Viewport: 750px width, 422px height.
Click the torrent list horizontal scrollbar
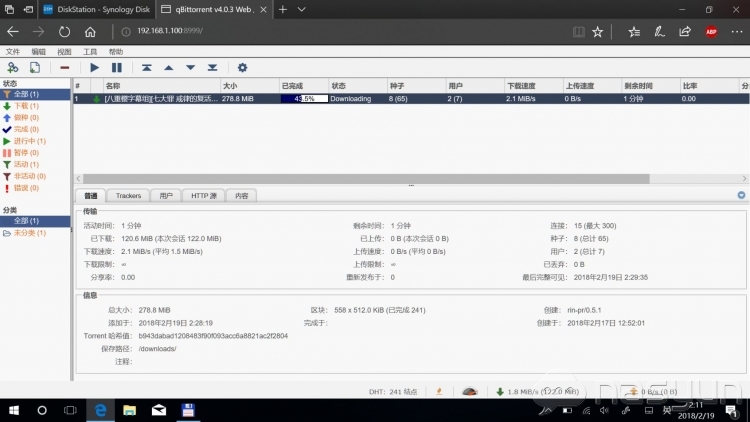pos(366,178)
